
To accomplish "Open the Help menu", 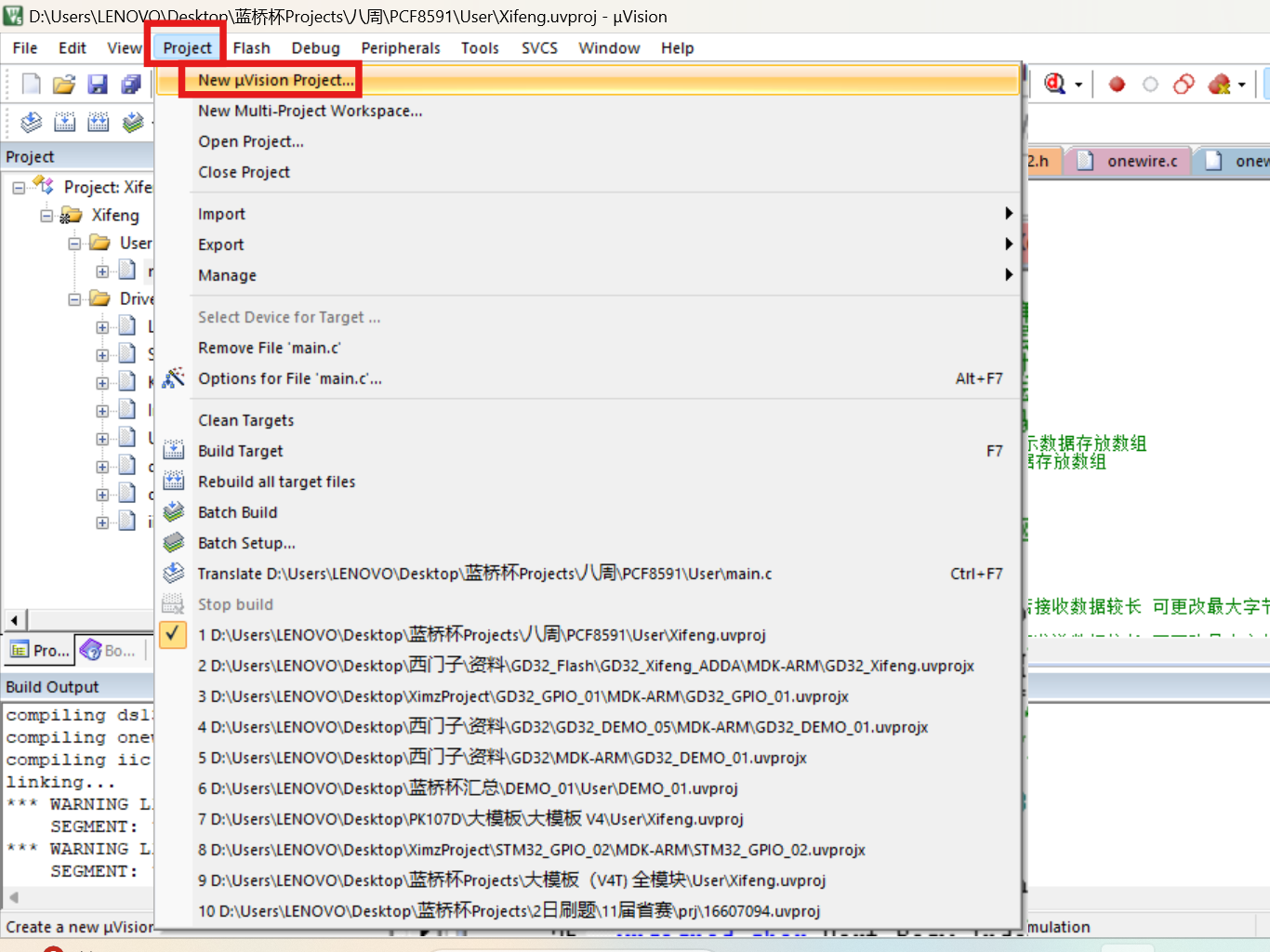I will tap(678, 48).
